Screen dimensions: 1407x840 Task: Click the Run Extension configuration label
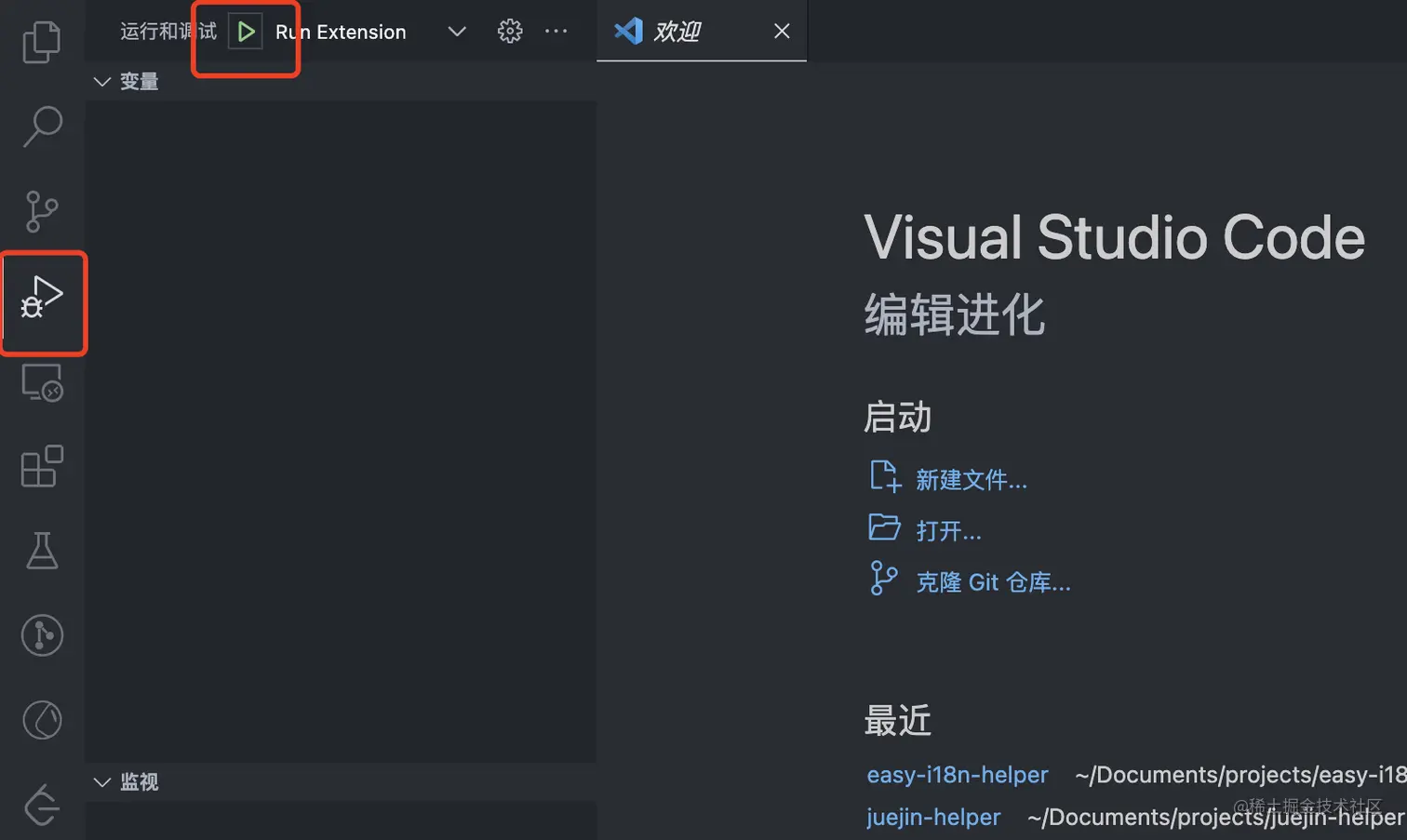(341, 32)
